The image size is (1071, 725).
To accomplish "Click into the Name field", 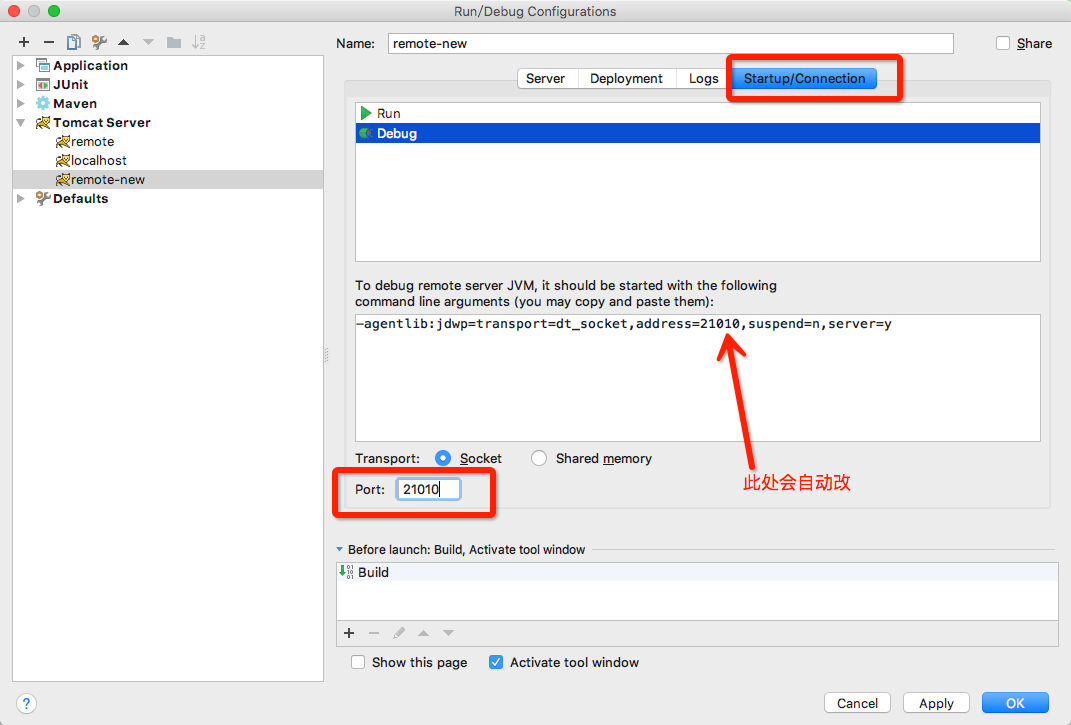I will pos(671,44).
